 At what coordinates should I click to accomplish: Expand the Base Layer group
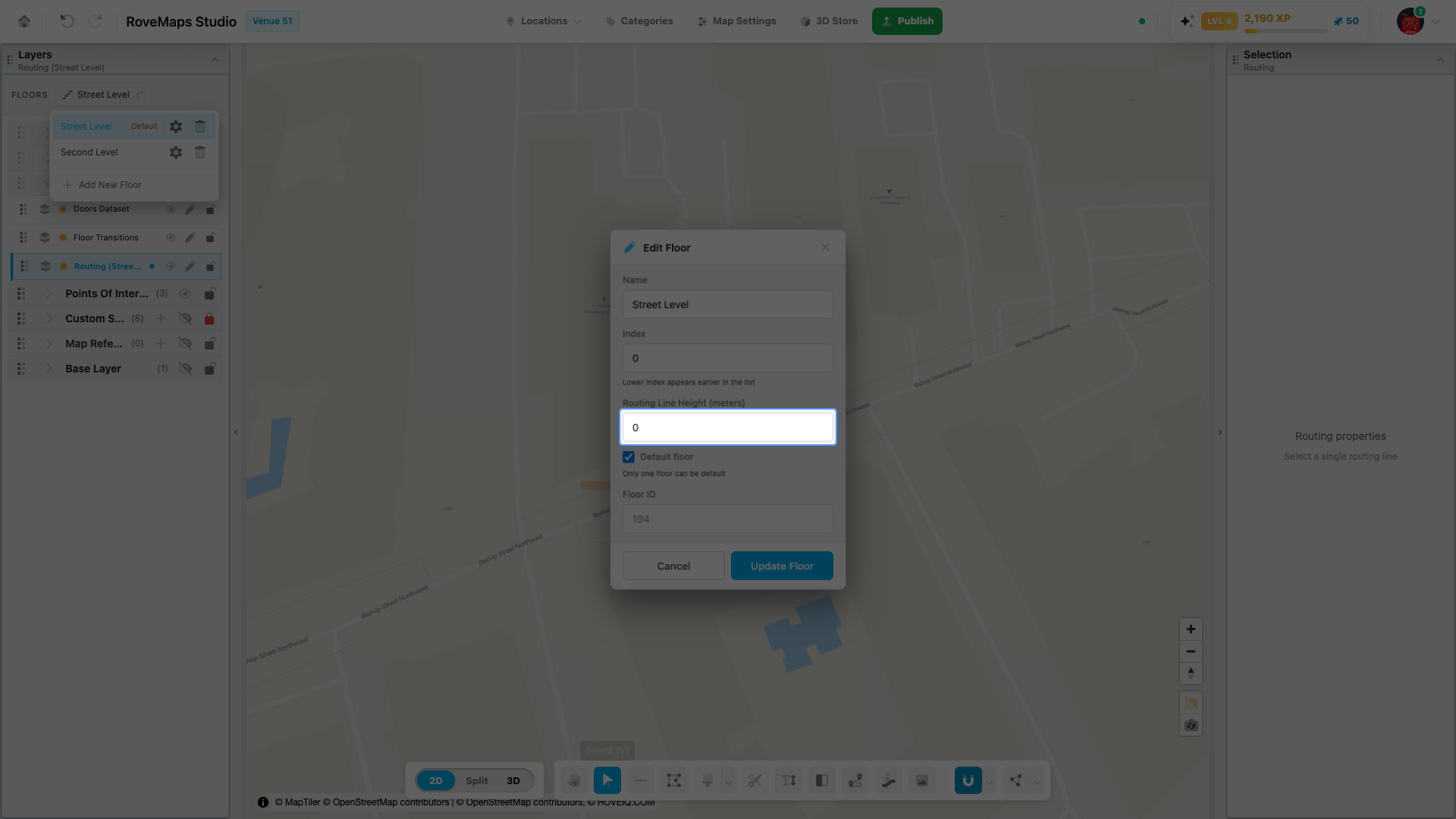(x=49, y=369)
